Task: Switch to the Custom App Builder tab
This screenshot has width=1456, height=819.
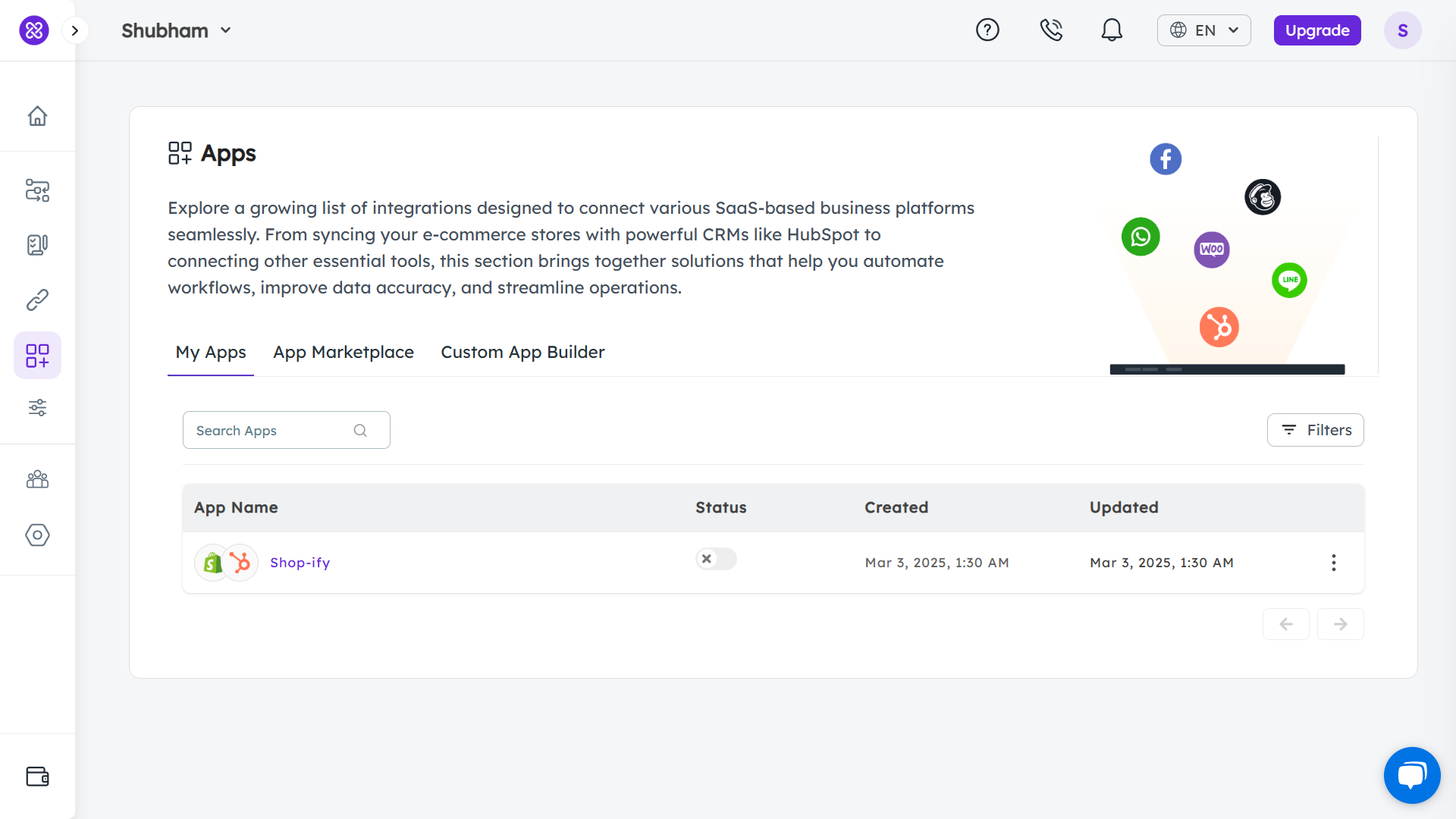Action: point(522,353)
